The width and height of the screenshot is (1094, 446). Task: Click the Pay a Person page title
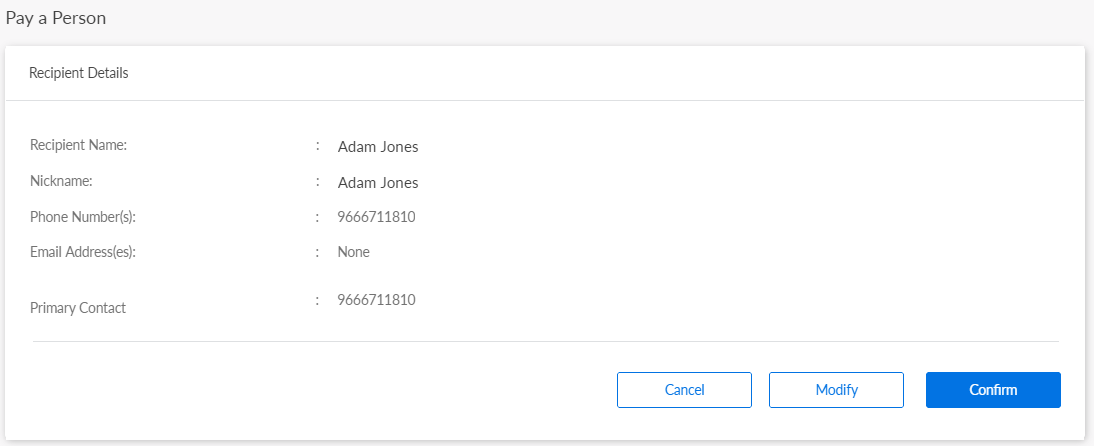56,18
